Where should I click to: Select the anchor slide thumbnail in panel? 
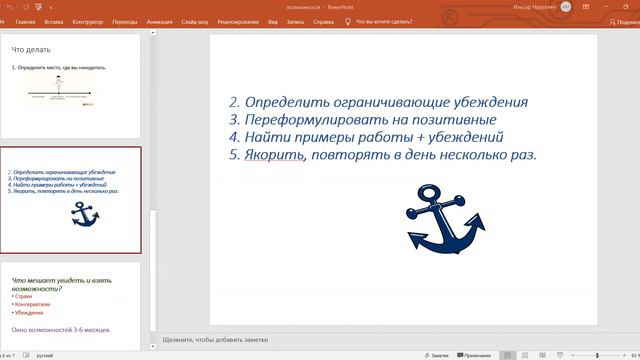pyautogui.click(x=71, y=200)
